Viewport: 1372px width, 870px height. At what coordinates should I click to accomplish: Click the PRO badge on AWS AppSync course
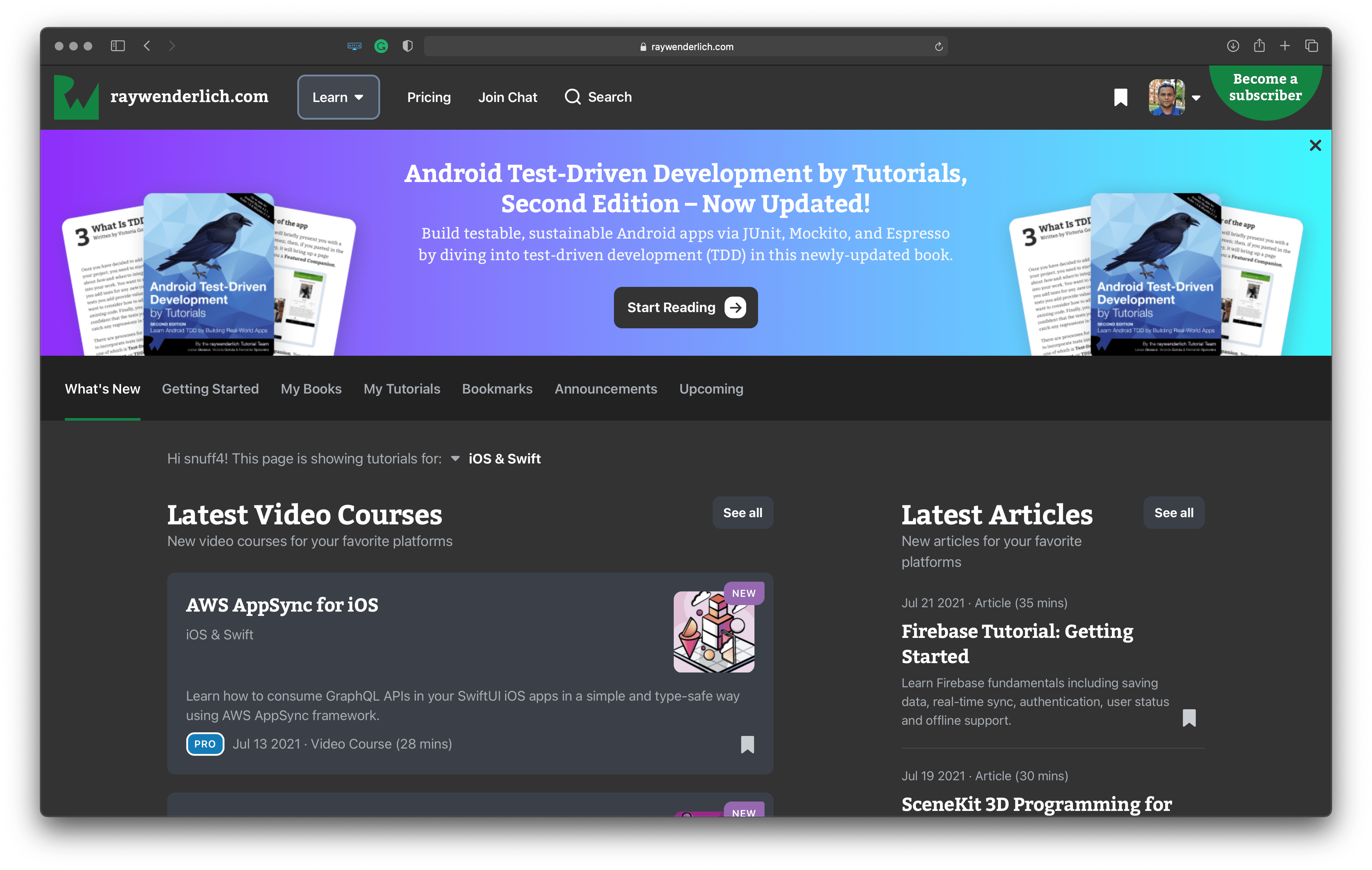coord(205,744)
